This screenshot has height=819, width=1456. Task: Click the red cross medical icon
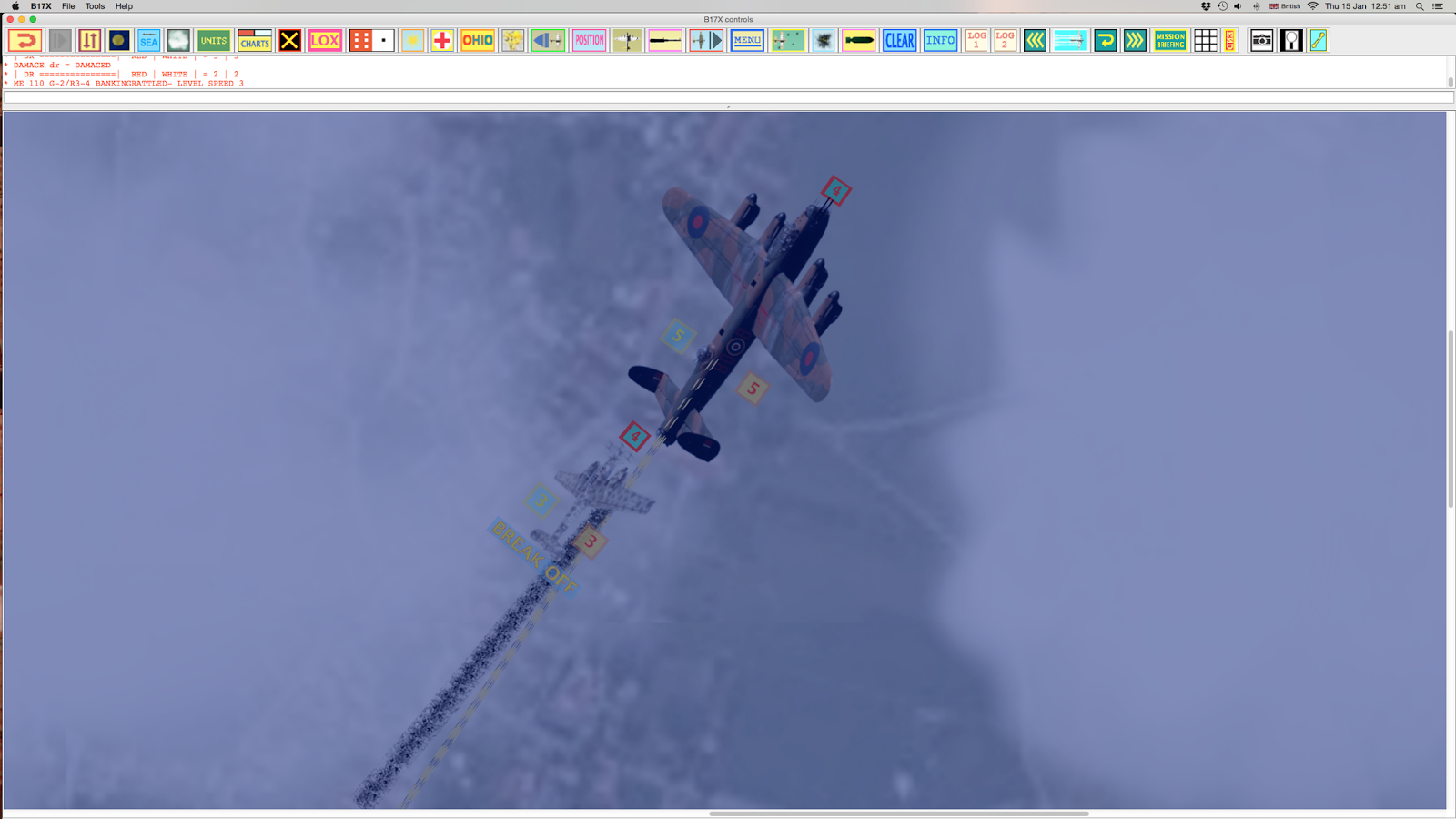(x=442, y=41)
